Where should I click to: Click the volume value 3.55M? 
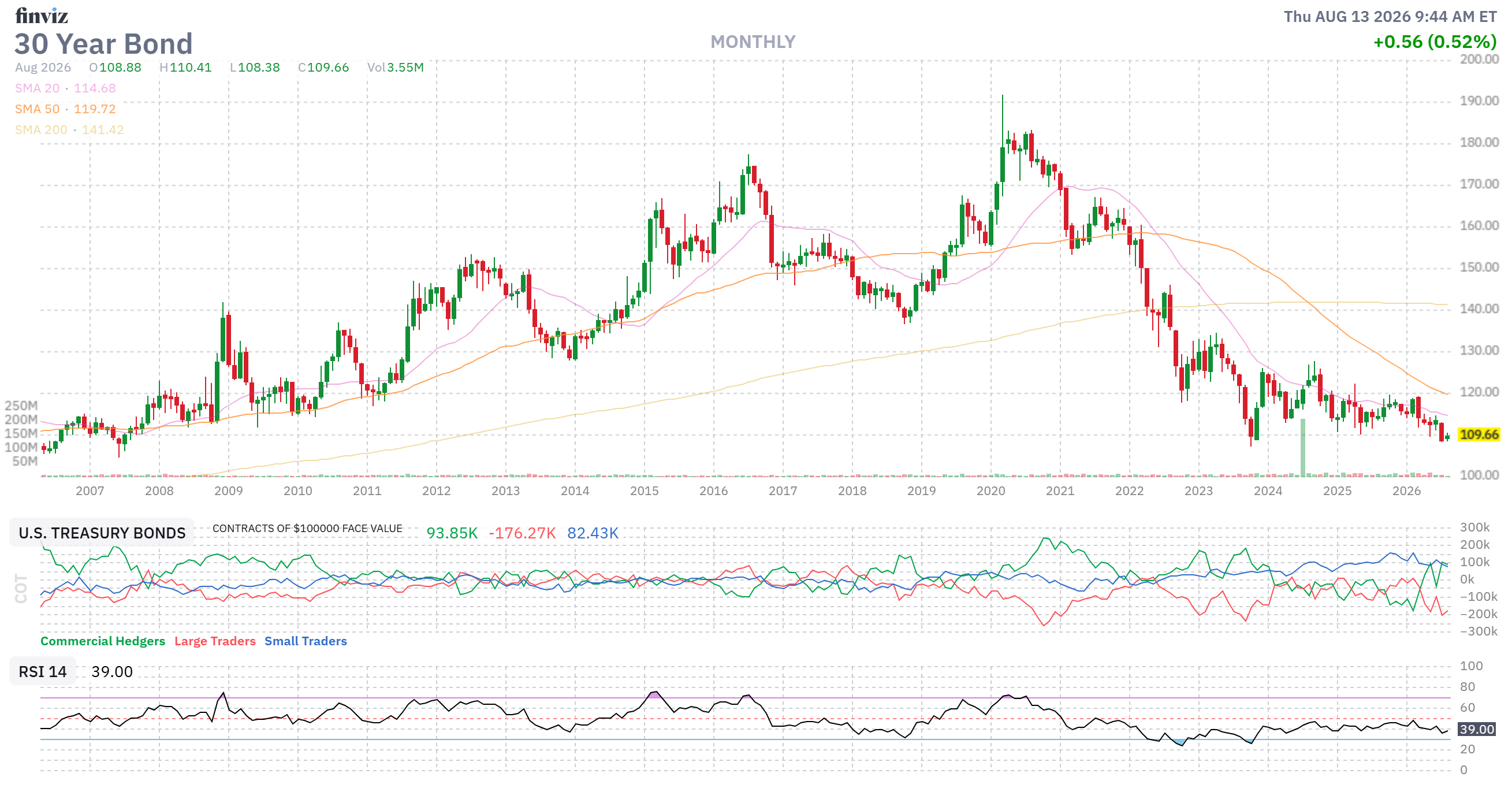405,68
